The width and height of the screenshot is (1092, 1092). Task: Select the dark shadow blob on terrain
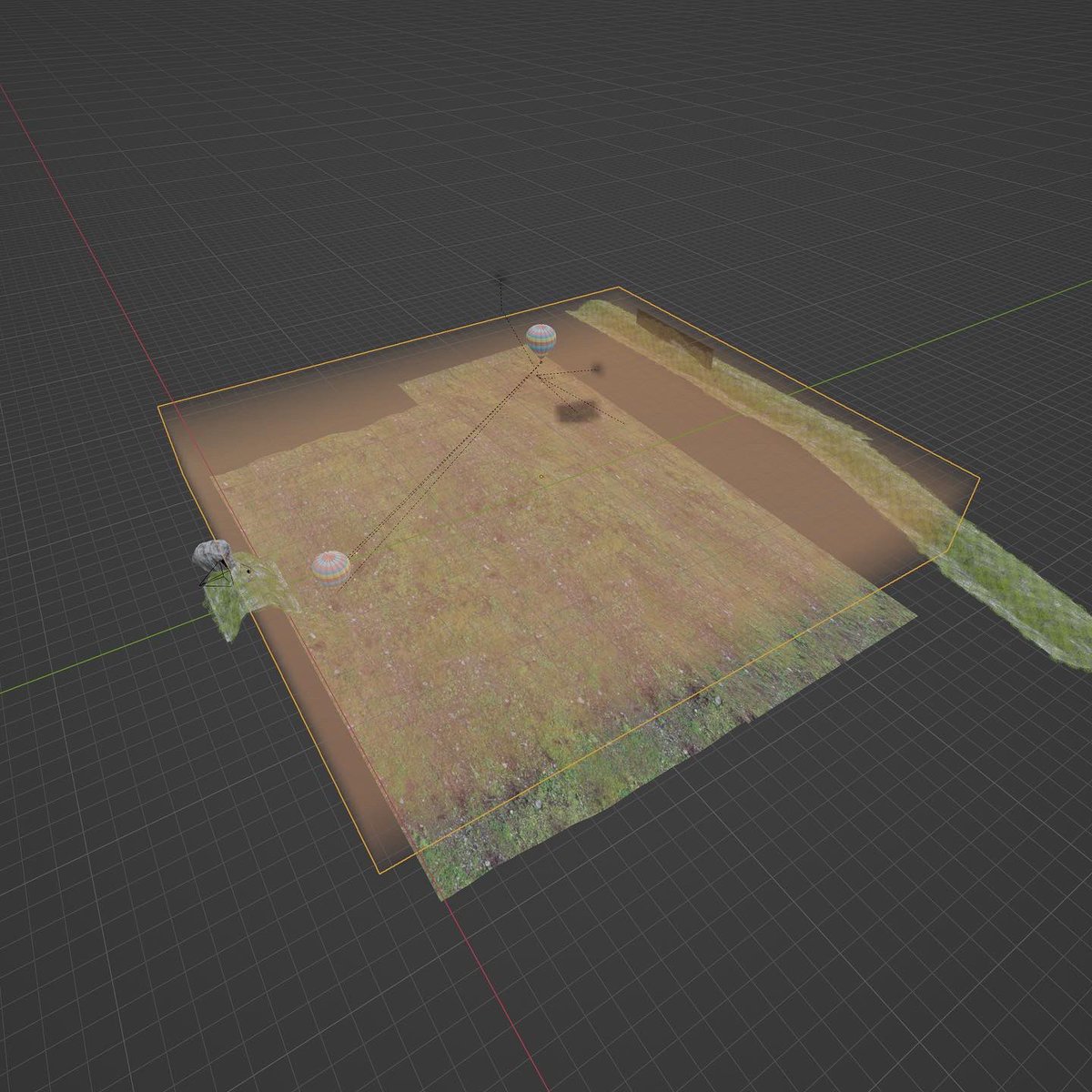point(575,411)
